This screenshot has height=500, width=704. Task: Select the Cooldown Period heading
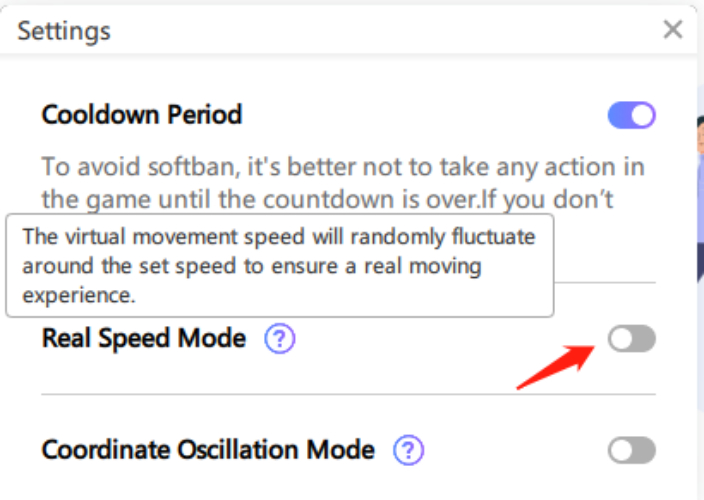pos(142,115)
